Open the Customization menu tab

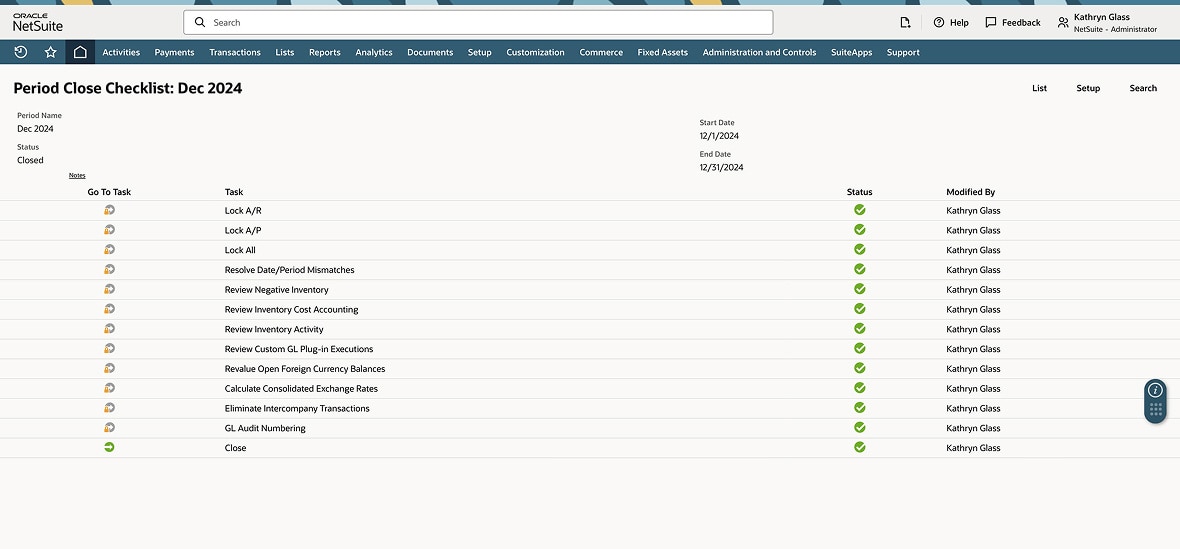[x=535, y=52]
